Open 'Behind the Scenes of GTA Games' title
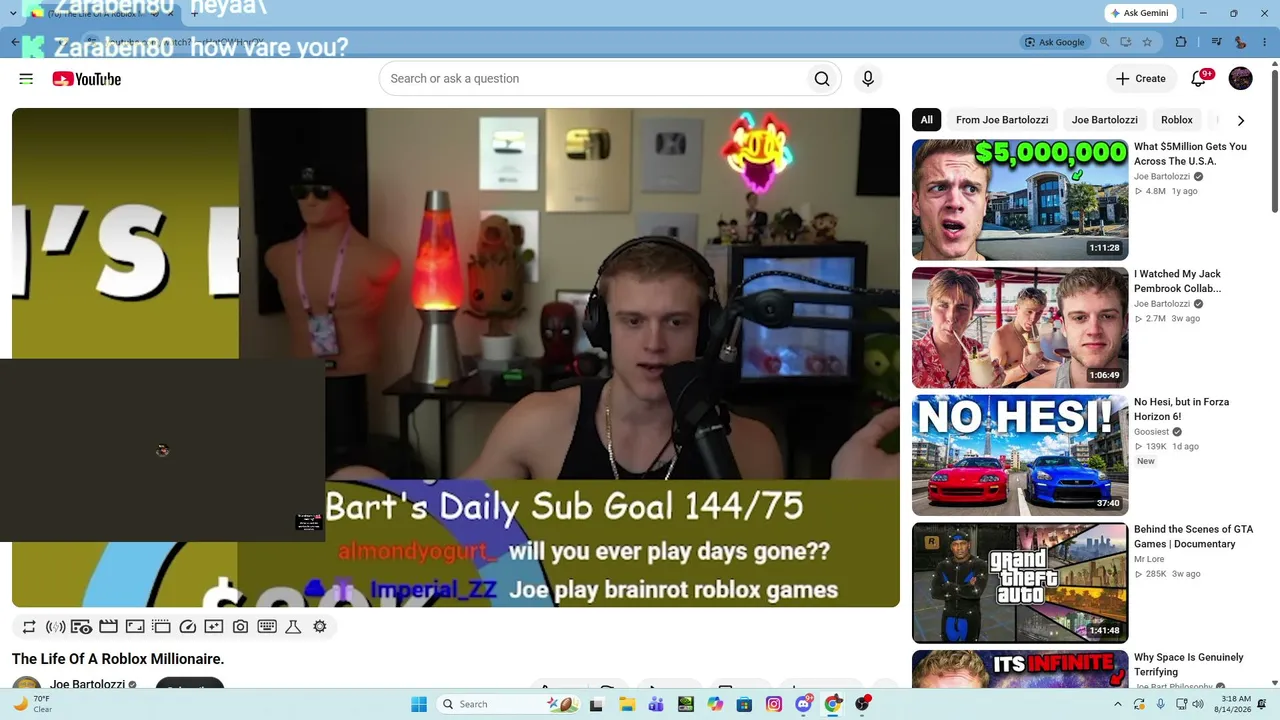Viewport: 1280px width, 720px height. (x=1193, y=537)
